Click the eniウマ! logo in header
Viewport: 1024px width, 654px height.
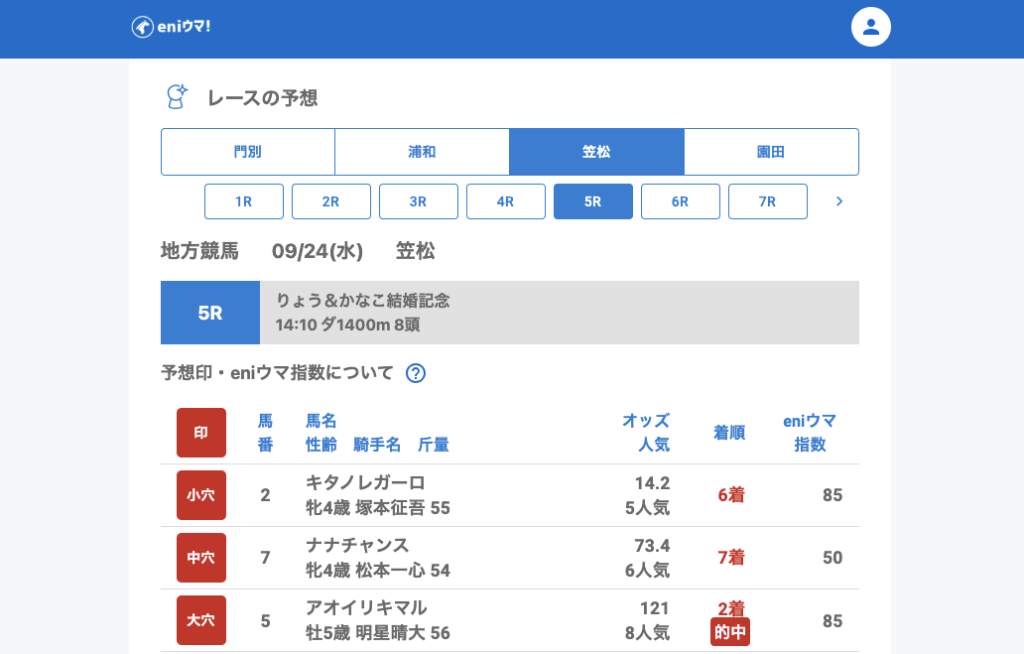coord(171,27)
